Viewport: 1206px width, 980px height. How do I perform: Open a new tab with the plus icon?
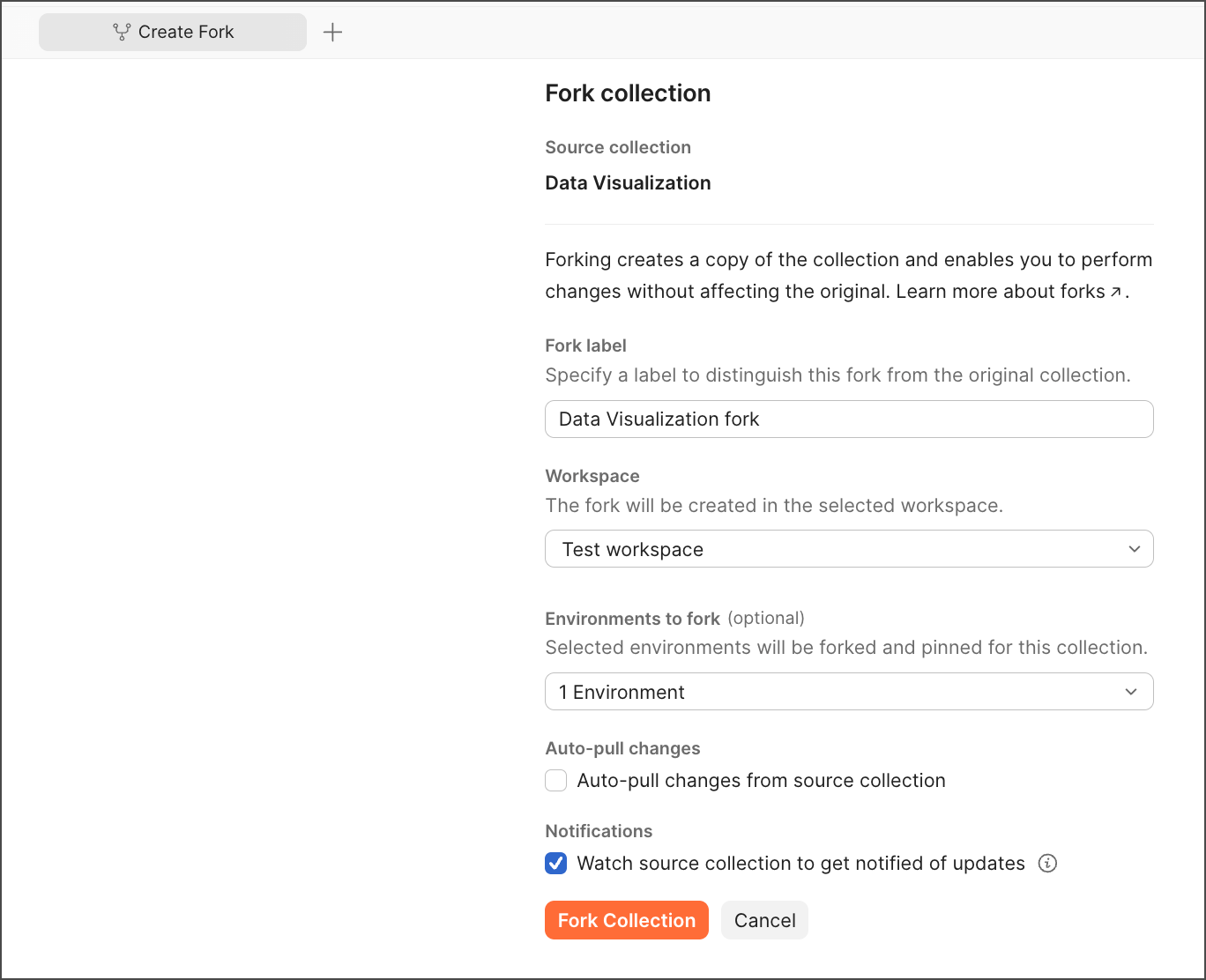pos(332,33)
